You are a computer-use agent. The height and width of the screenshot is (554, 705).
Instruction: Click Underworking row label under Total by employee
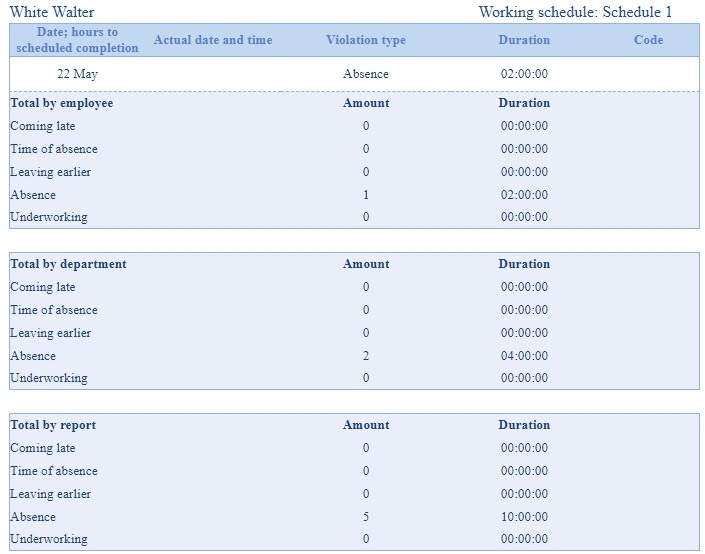(x=49, y=217)
